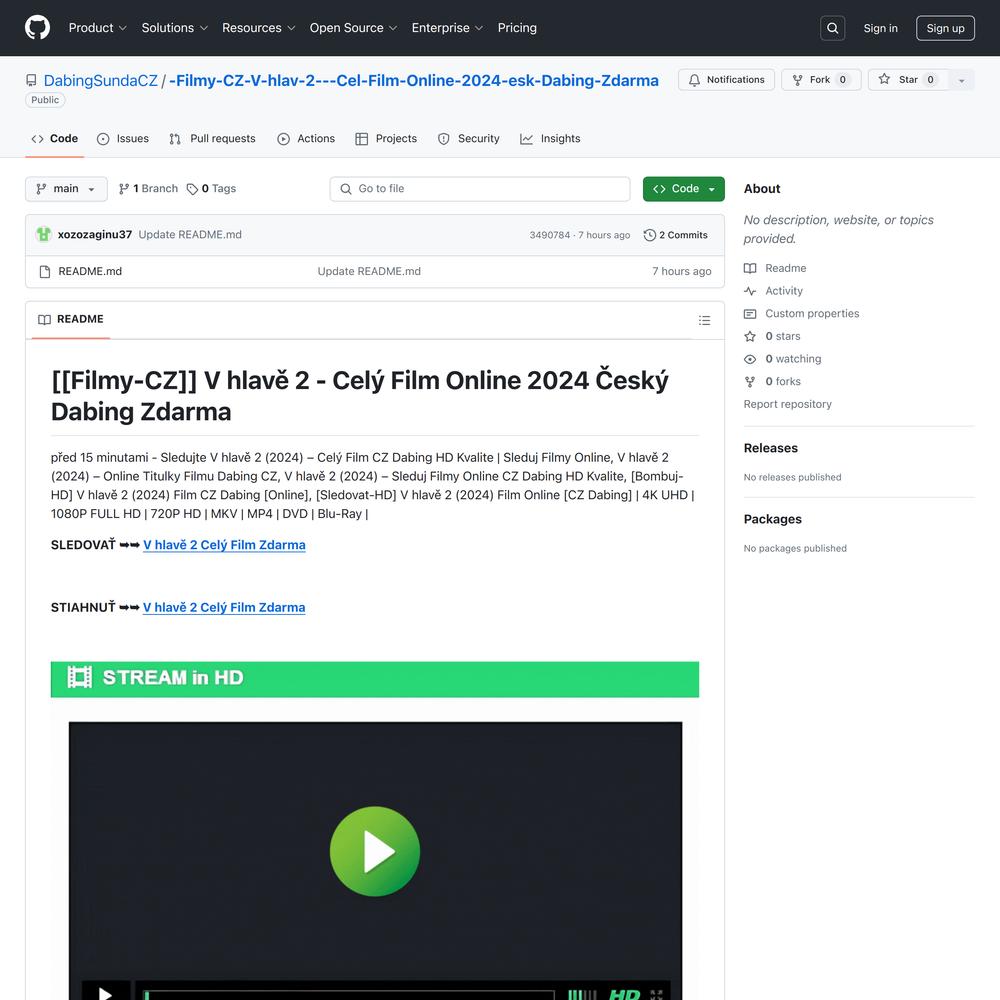Switch to the Issues tab
The width and height of the screenshot is (1000, 1000).
click(122, 138)
